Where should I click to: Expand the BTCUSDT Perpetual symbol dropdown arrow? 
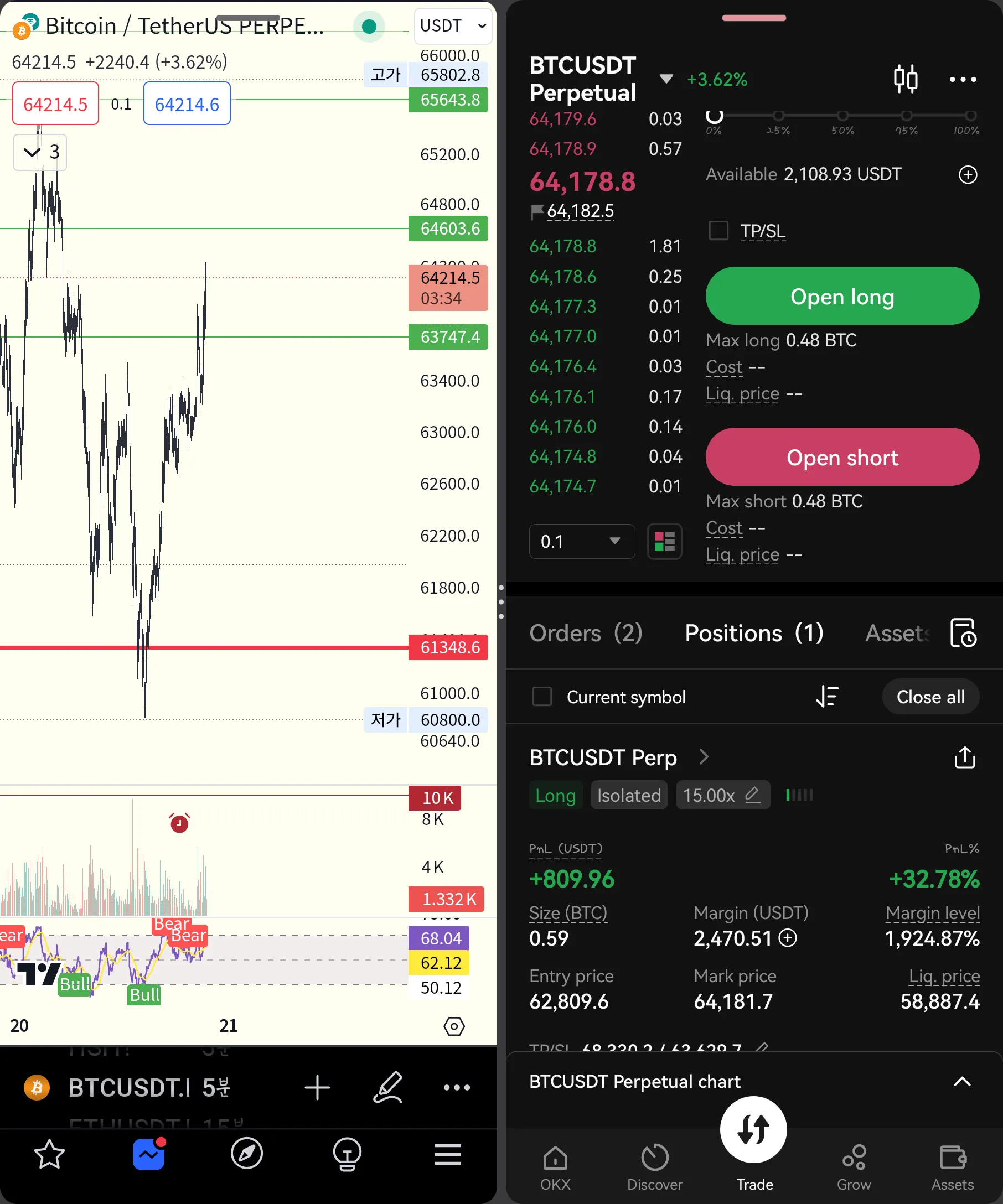(x=666, y=79)
